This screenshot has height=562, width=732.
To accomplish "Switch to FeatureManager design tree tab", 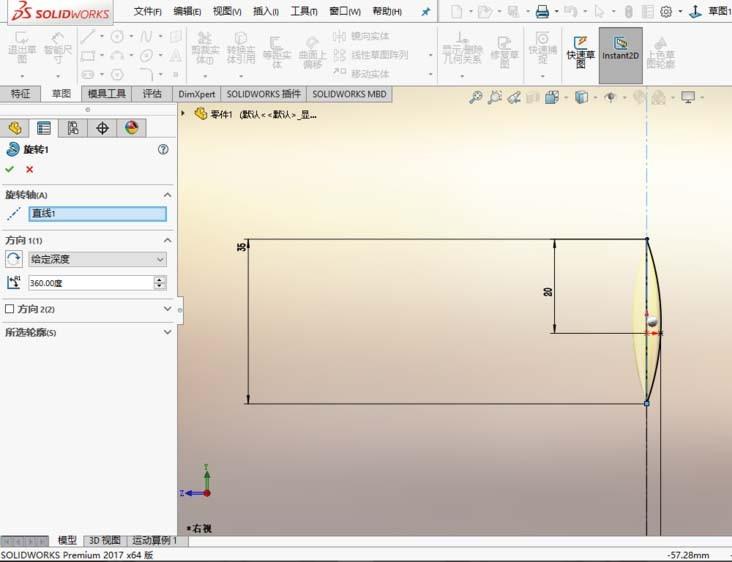I will (x=15, y=128).
